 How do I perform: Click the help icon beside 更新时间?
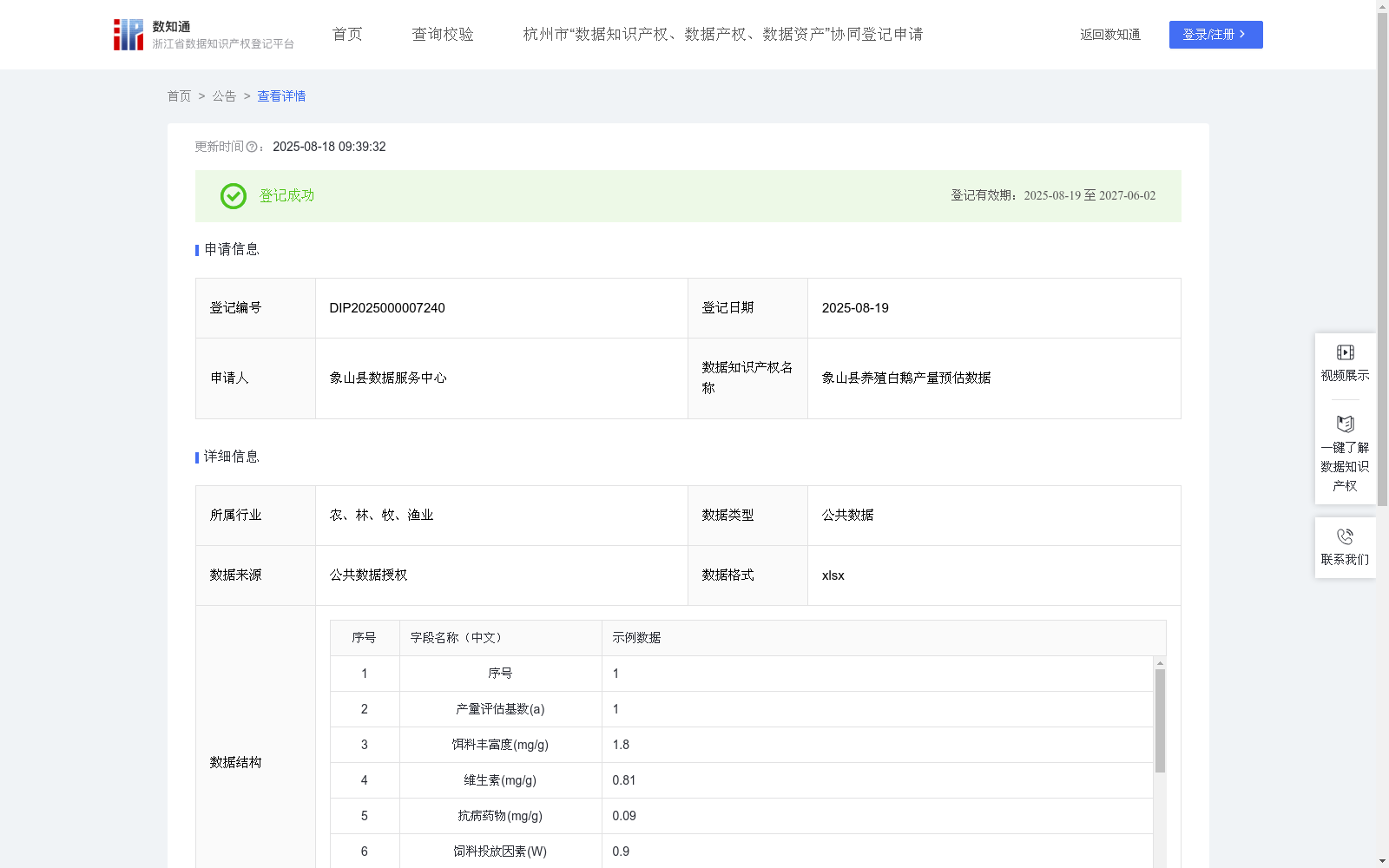252,148
